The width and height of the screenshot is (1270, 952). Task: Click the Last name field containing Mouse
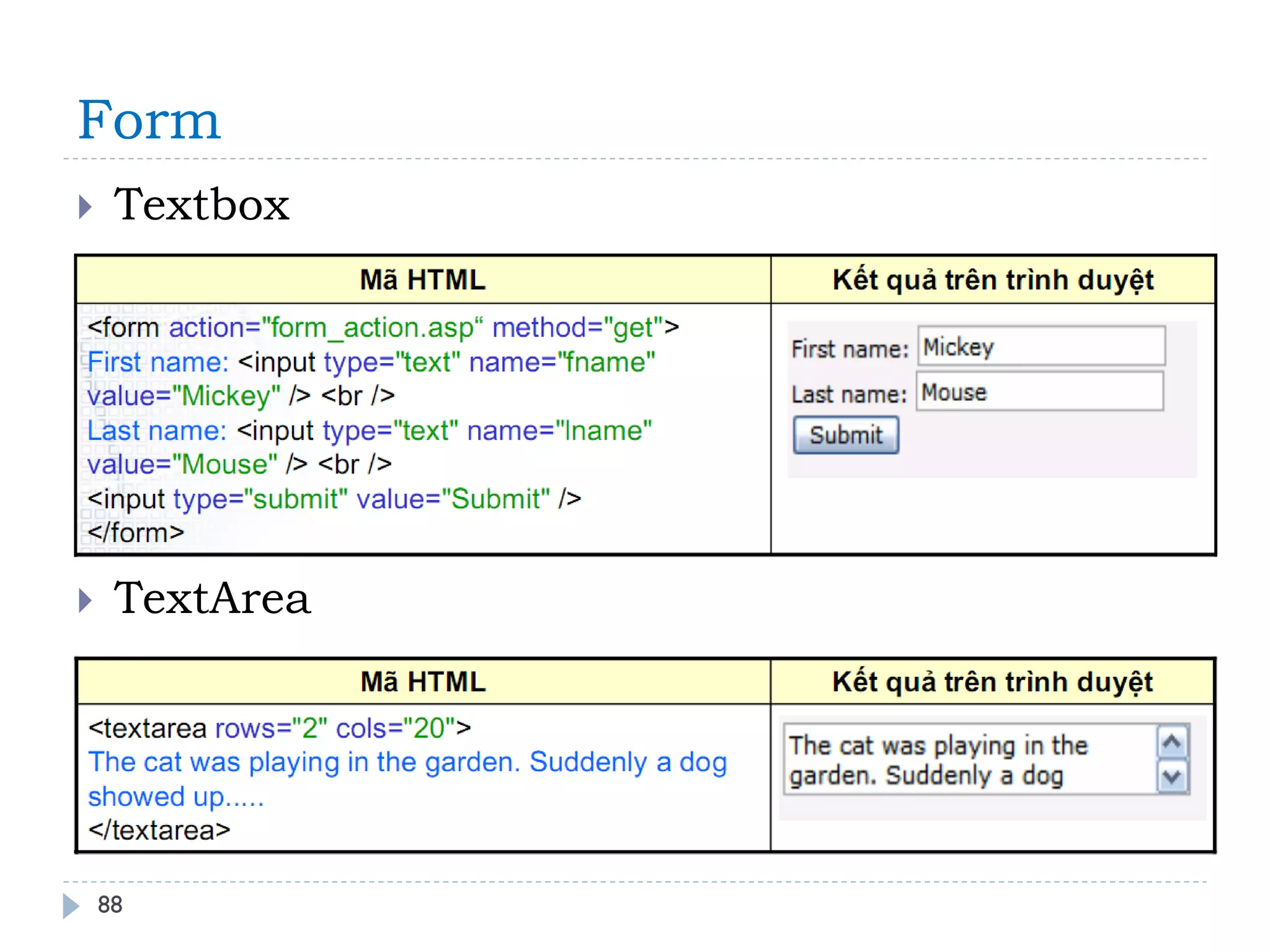[x=1040, y=391]
